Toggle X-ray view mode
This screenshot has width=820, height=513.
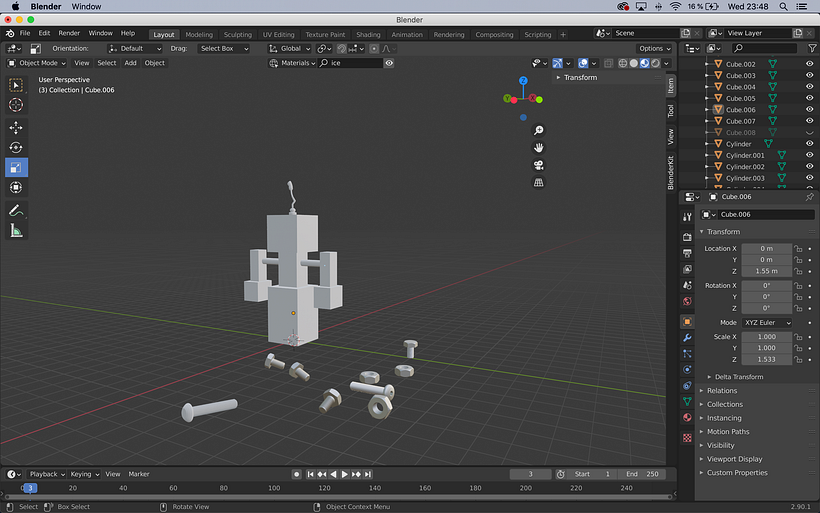608,63
